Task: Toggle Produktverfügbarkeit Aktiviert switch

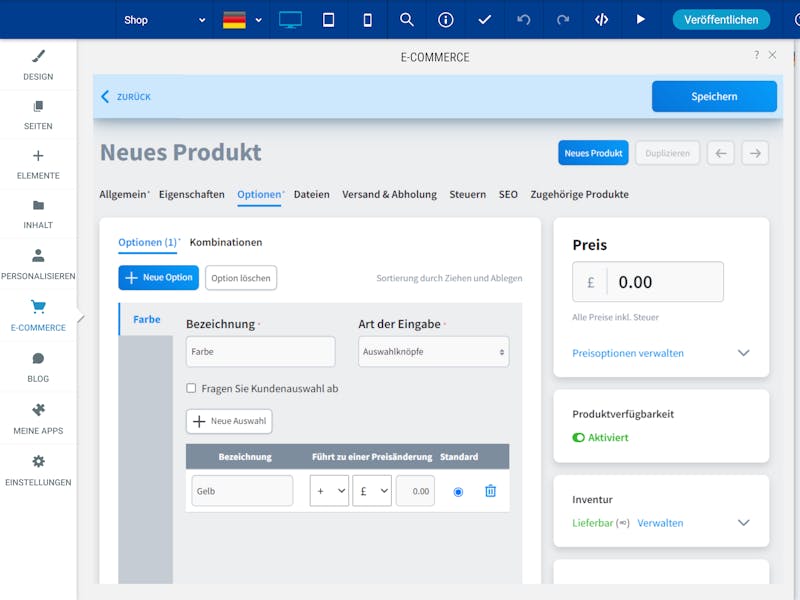Action: point(578,438)
